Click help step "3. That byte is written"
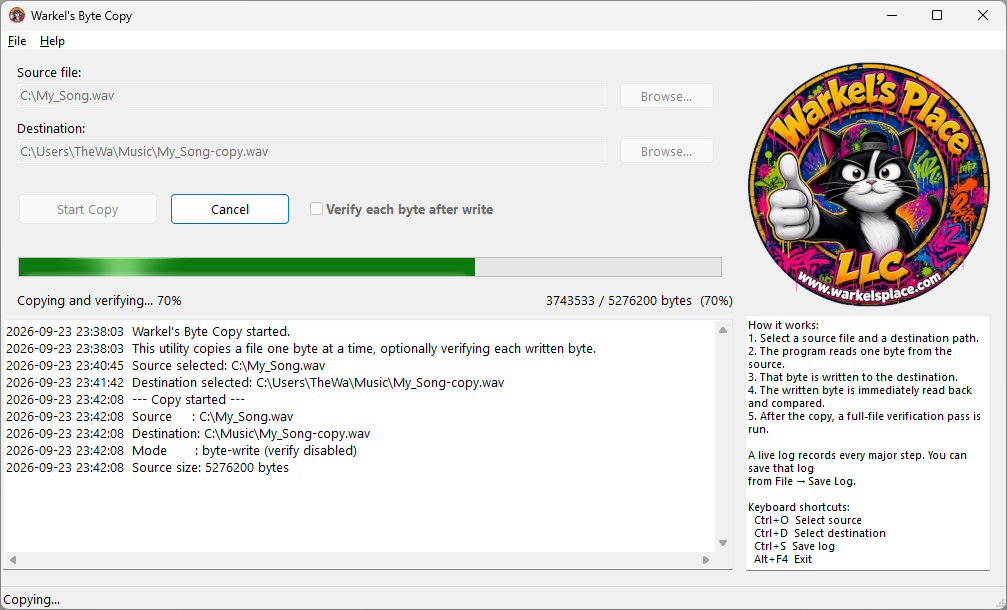Screen dimensions: 1007x610 click(853, 377)
